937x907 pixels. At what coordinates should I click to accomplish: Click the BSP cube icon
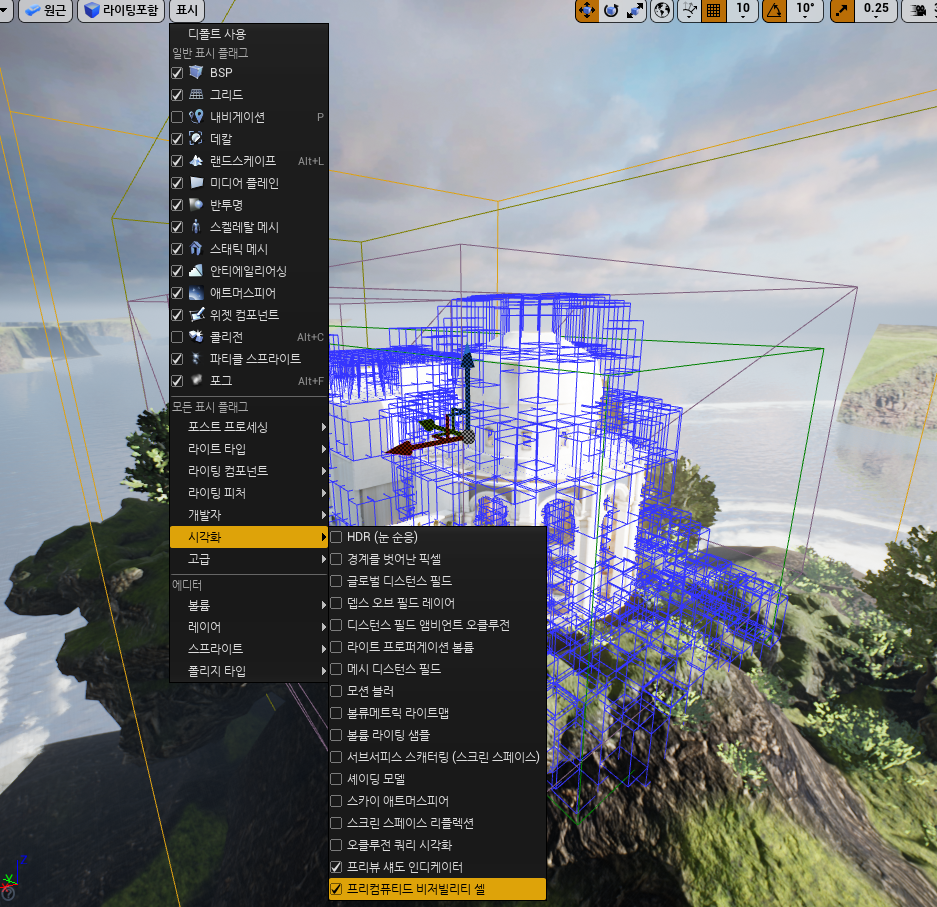pos(196,72)
